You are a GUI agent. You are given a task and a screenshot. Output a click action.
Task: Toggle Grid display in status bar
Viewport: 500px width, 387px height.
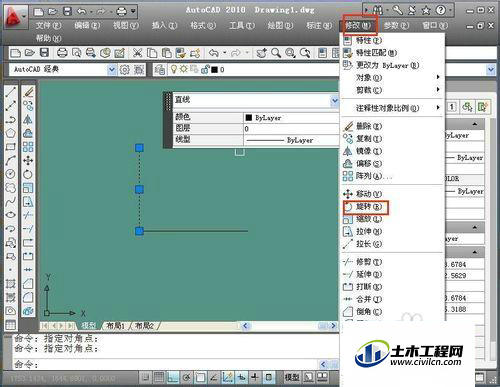pos(159,377)
